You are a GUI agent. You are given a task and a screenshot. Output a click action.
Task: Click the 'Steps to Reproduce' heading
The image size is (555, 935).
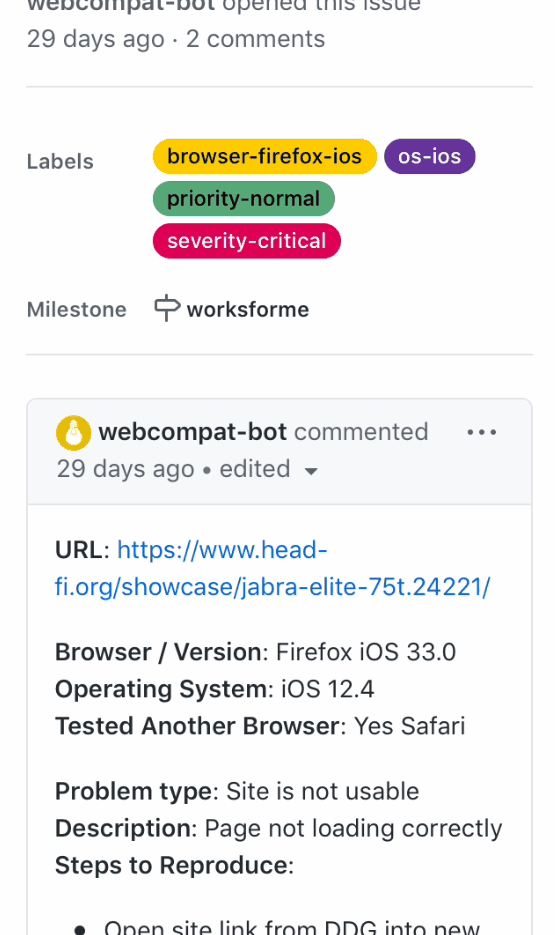[x=172, y=865]
